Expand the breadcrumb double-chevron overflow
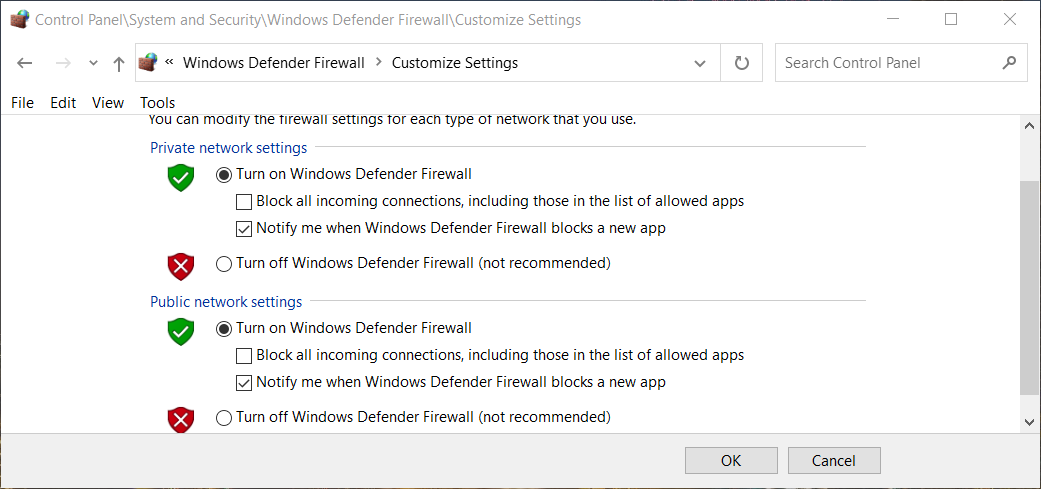 [x=169, y=62]
